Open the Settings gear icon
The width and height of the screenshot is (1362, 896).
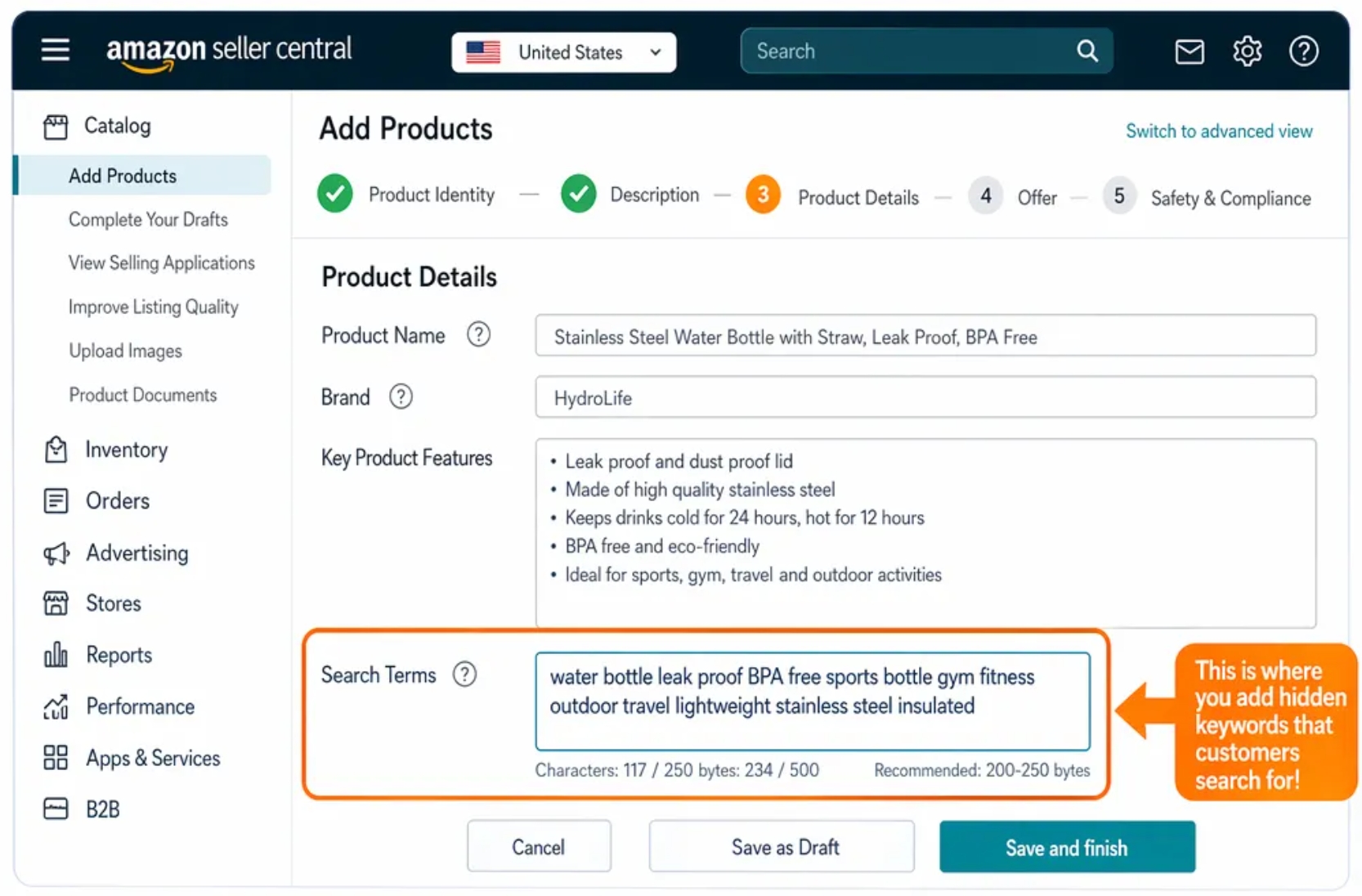[x=1247, y=51]
